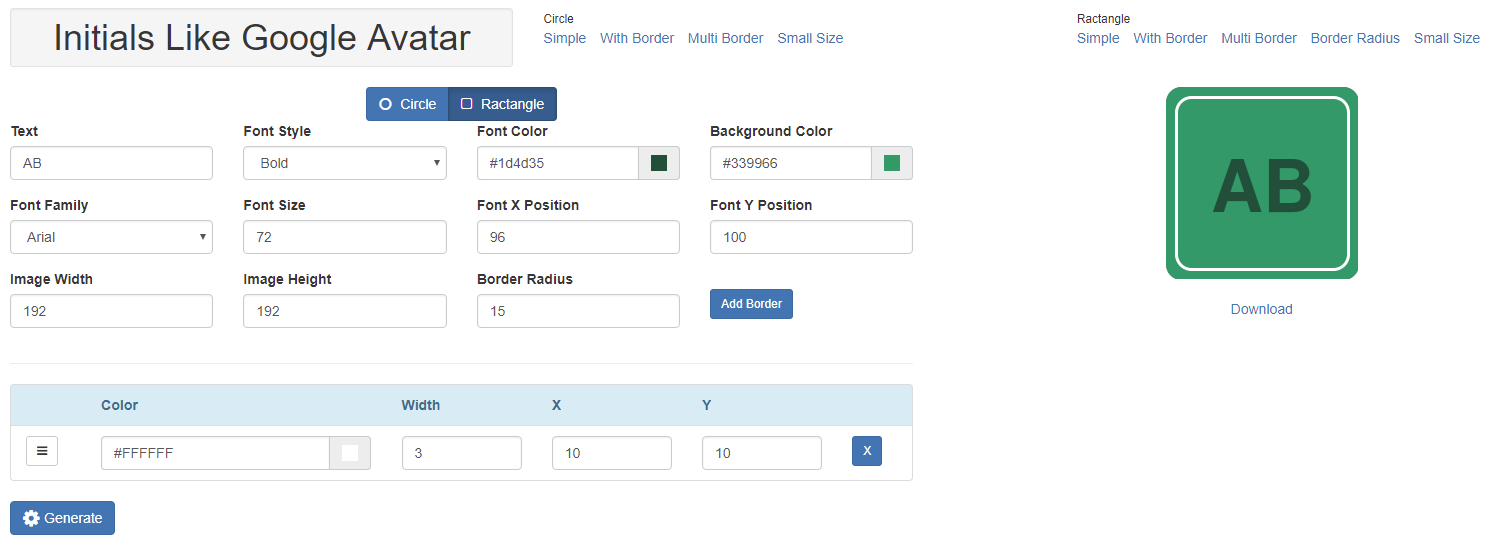The image size is (1492, 548).
Task: Open the background color swatch picker
Action: click(x=891, y=163)
